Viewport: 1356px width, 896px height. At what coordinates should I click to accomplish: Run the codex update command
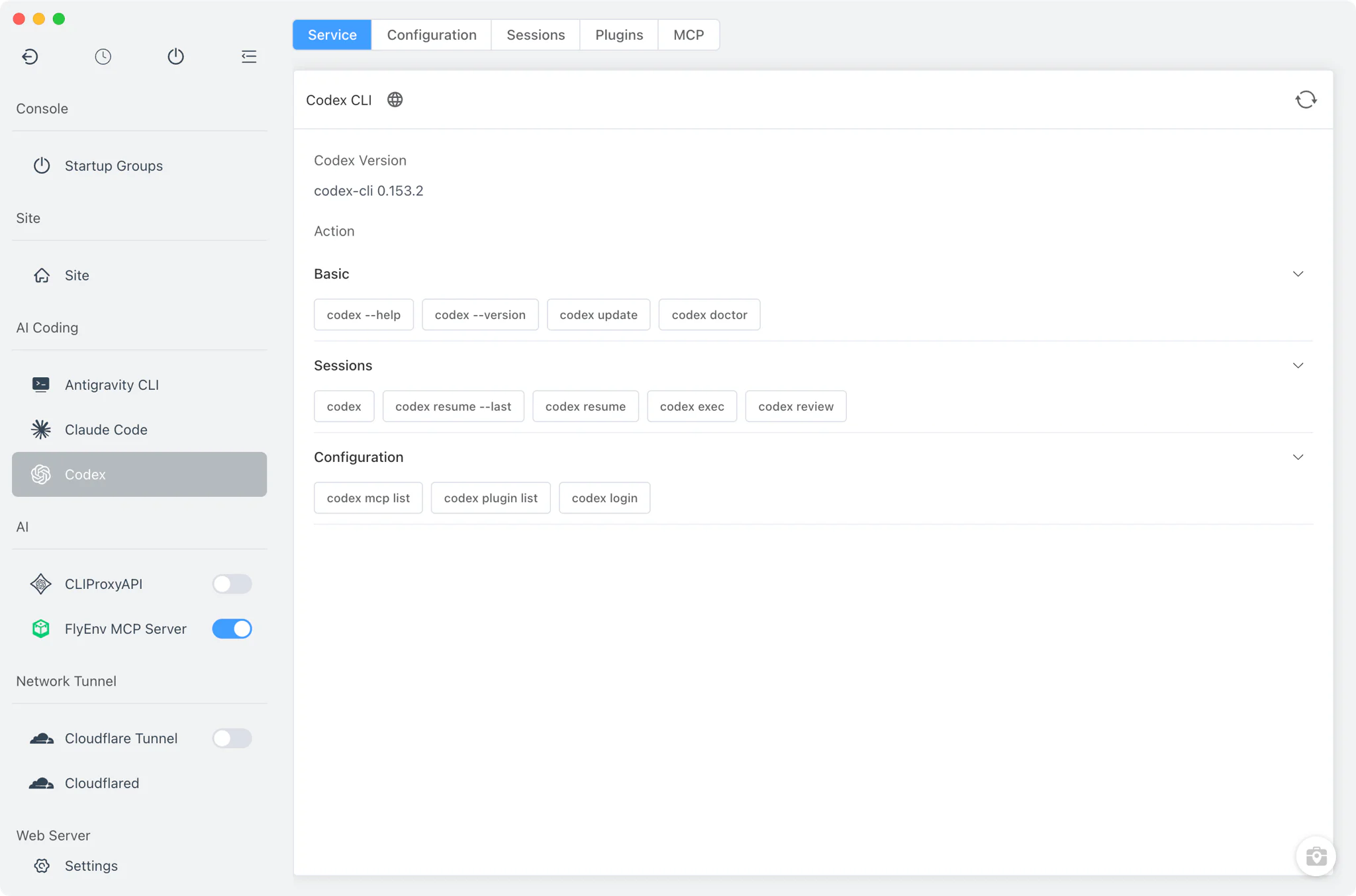599,315
